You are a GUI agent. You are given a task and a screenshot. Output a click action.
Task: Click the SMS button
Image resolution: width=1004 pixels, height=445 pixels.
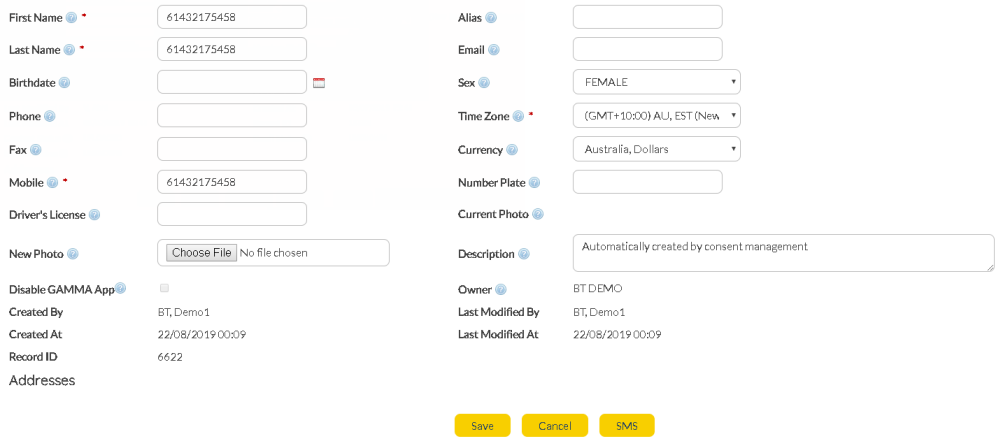(626, 426)
